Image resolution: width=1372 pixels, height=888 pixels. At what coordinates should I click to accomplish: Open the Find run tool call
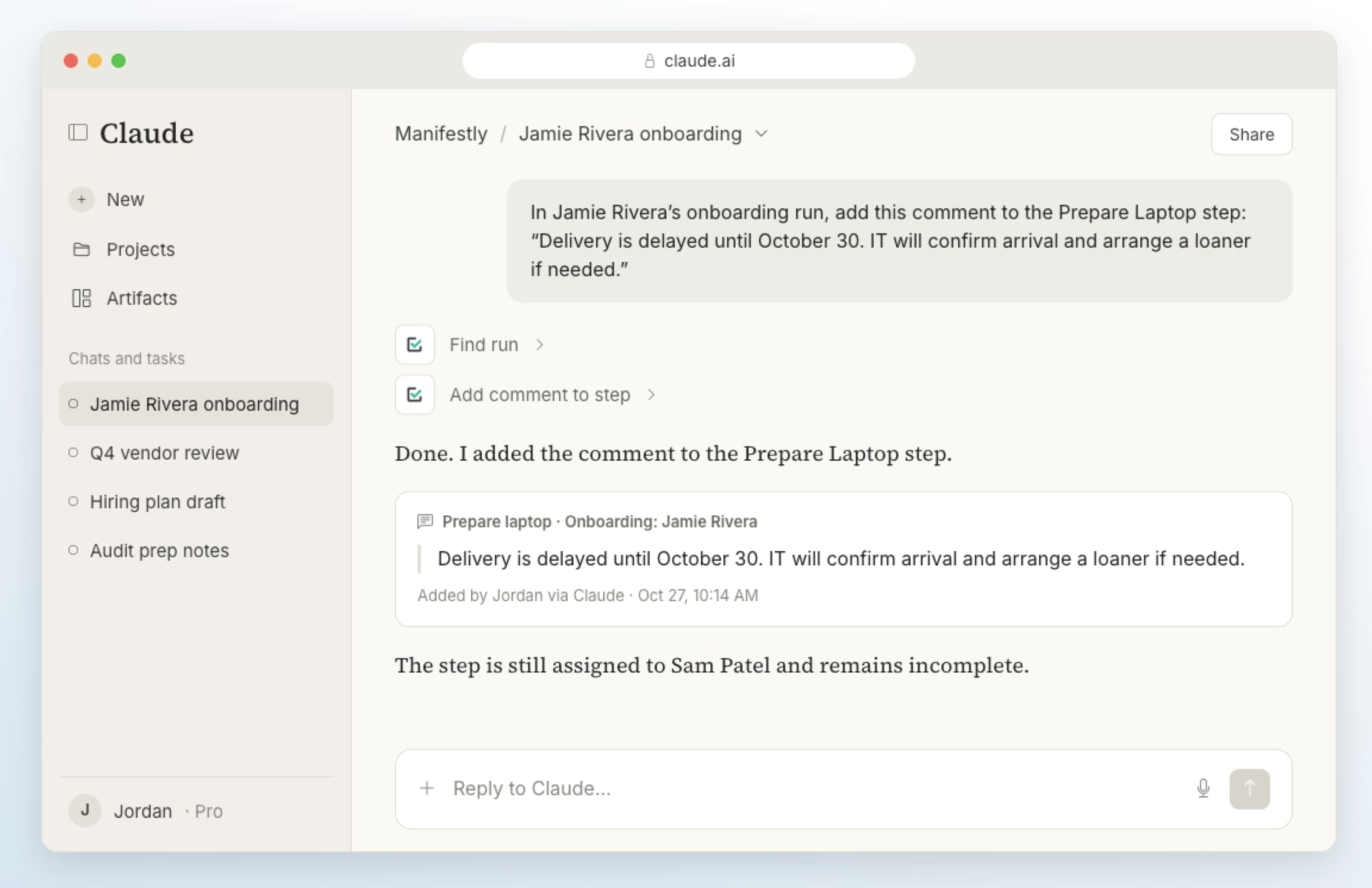(470, 345)
